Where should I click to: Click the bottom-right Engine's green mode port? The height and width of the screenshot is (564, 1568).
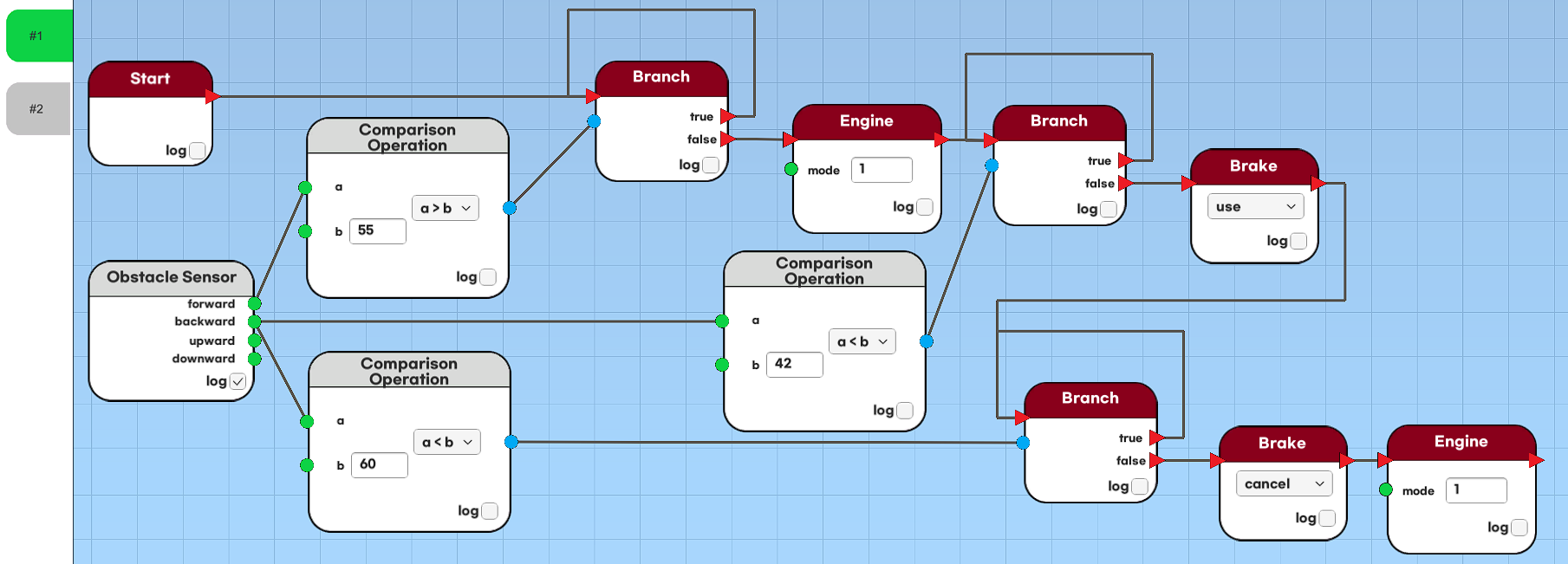1386,489
